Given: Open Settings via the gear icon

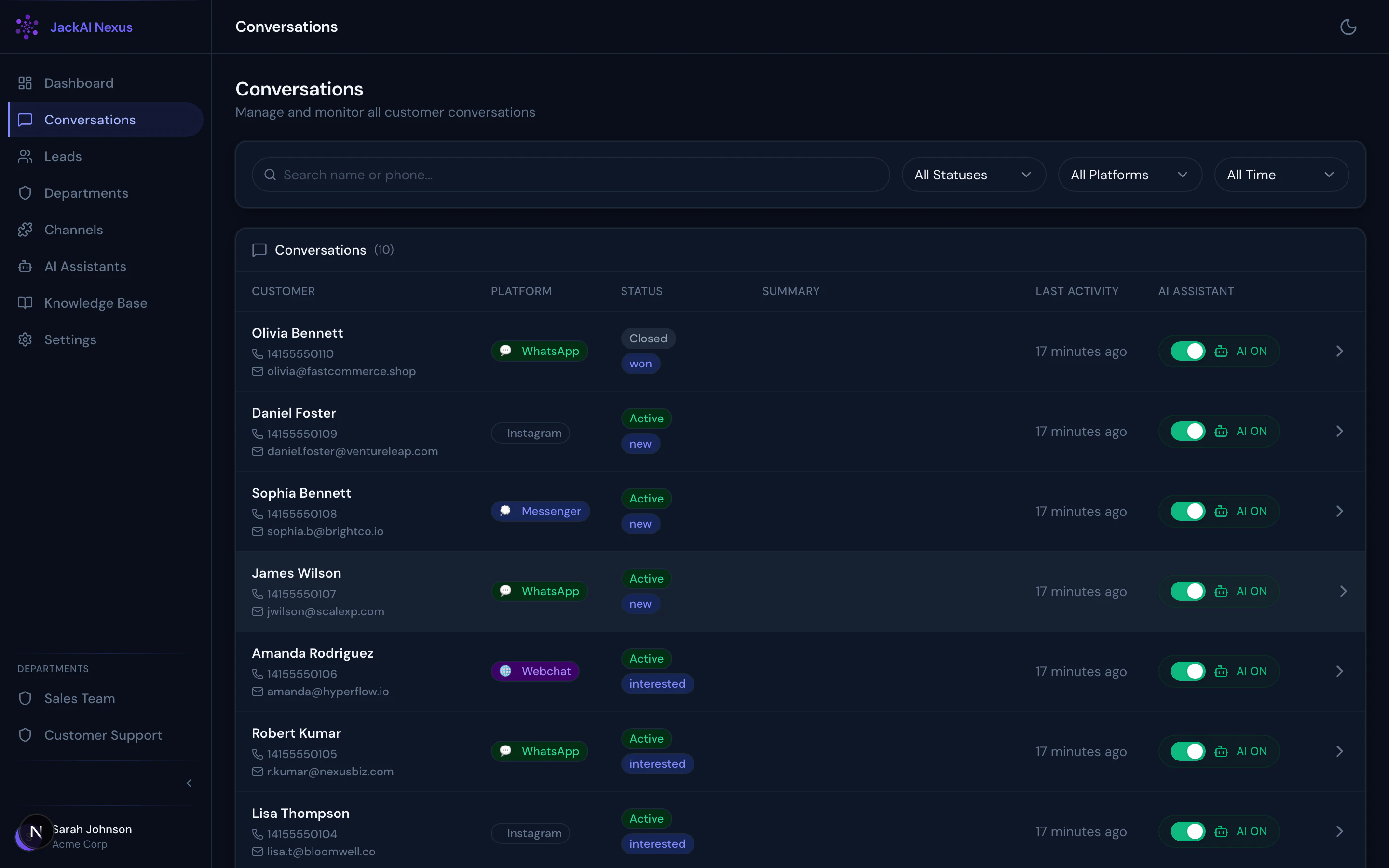Looking at the screenshot, I should (25, 339).
